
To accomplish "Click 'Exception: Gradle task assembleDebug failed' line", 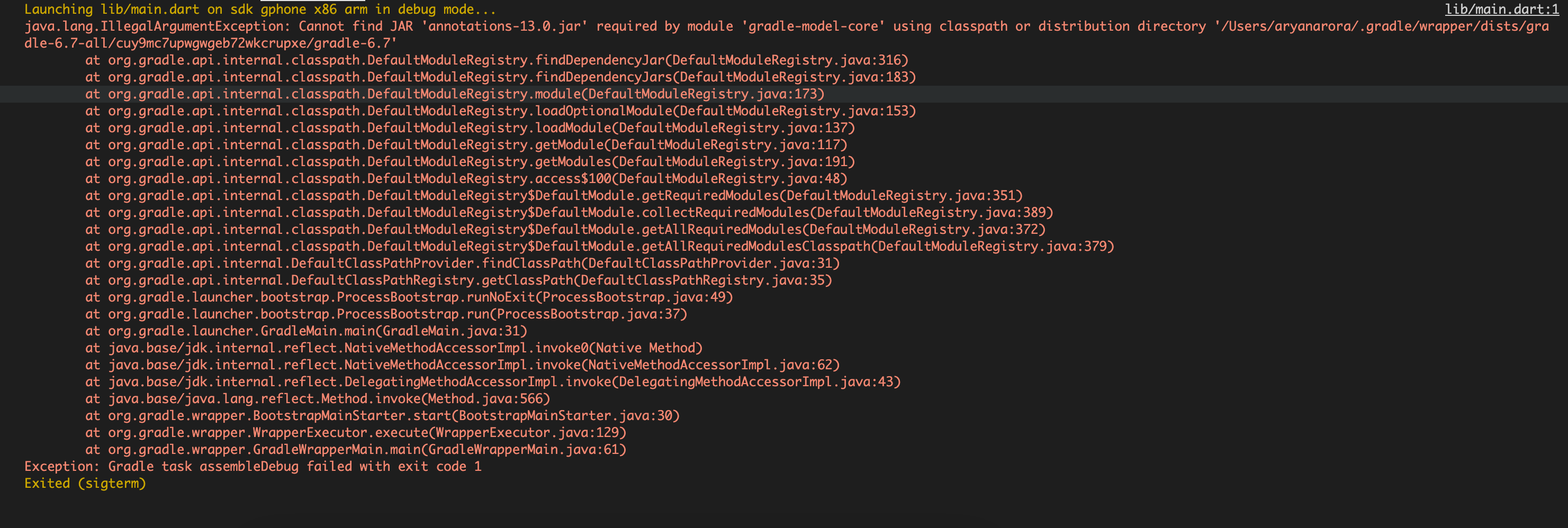I will tap(253, 467).
